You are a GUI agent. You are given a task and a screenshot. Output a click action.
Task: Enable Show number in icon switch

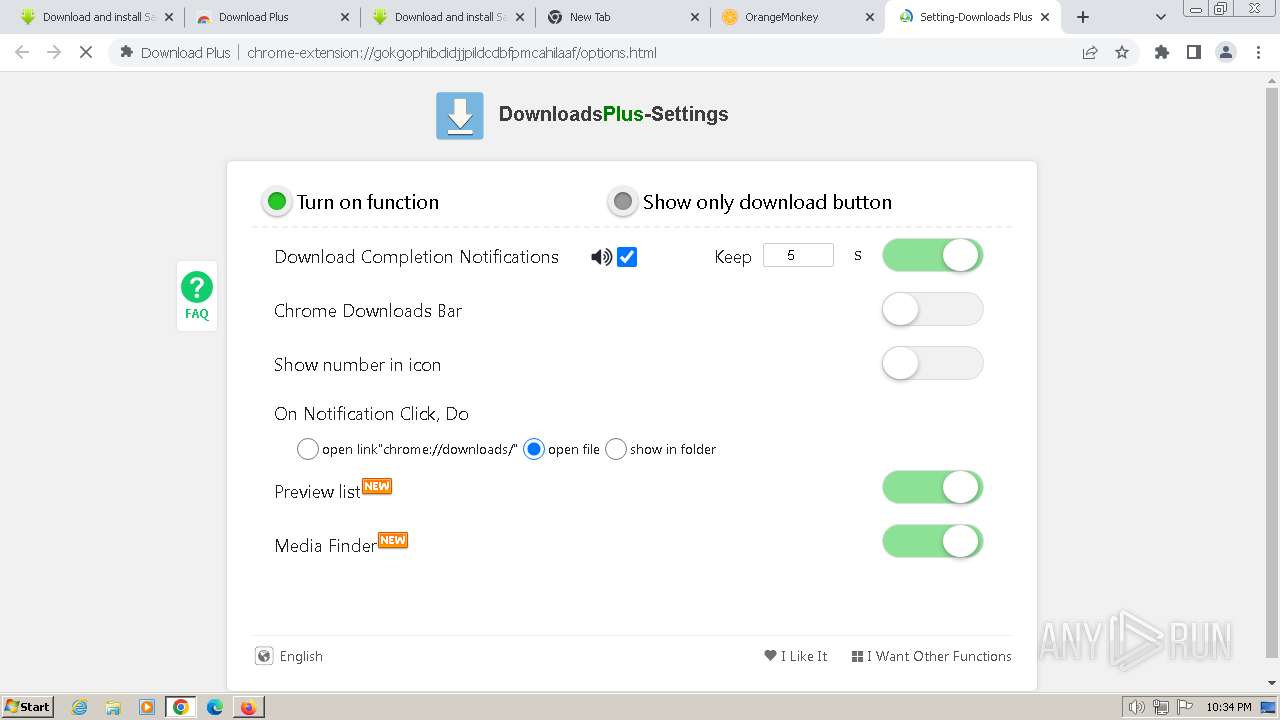(932, 364)
